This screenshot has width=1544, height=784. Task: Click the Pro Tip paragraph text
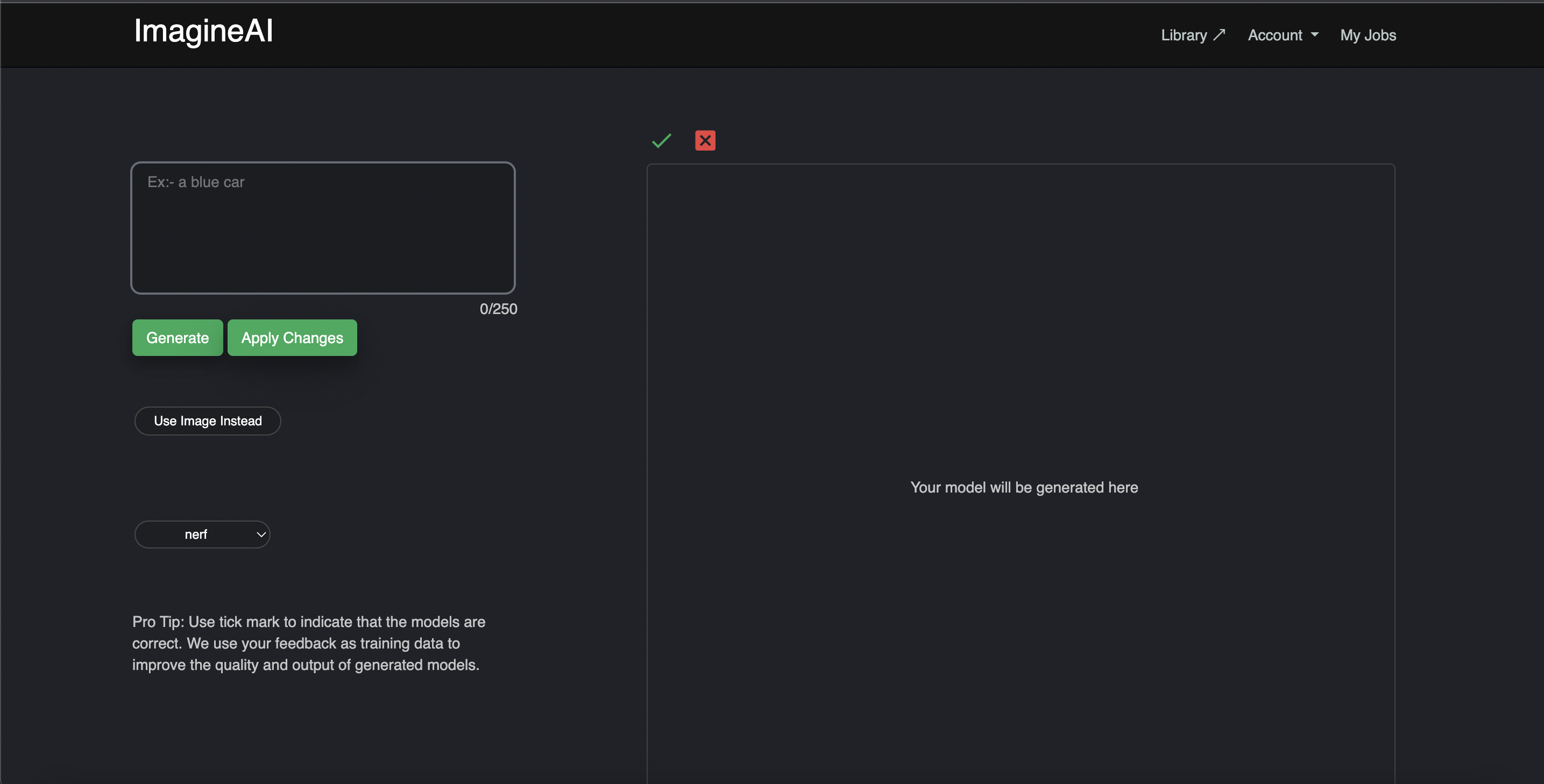pos(308,643)
